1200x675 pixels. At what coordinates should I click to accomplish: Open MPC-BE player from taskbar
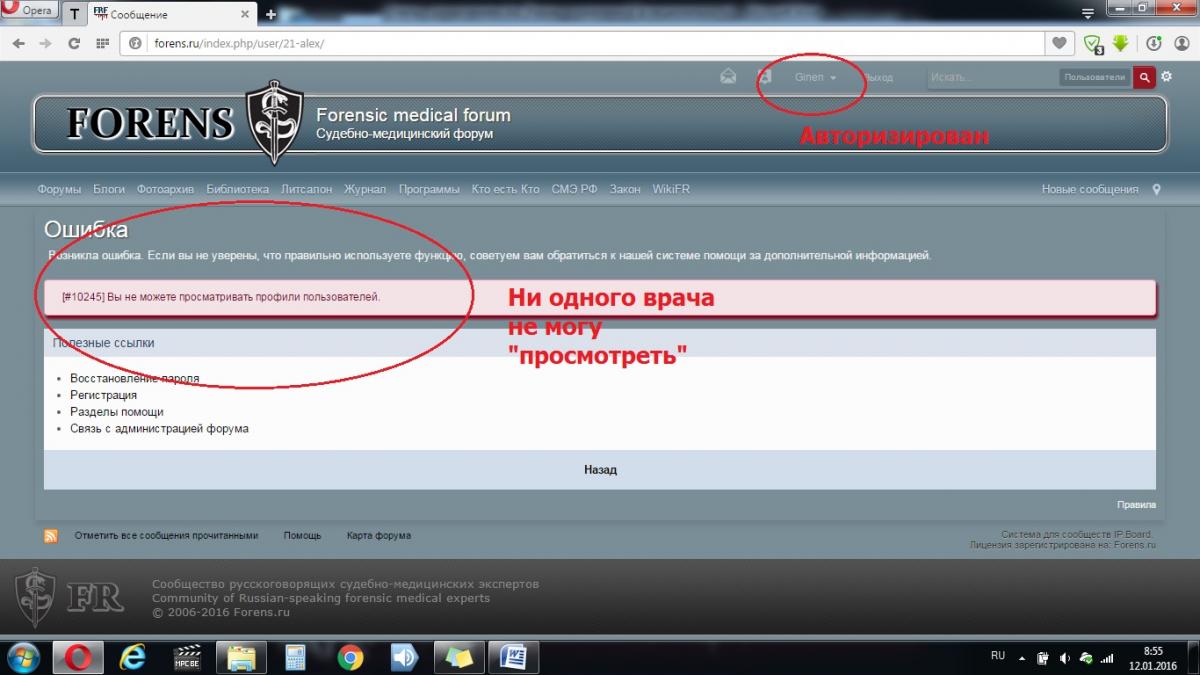[x=187, y=657]
